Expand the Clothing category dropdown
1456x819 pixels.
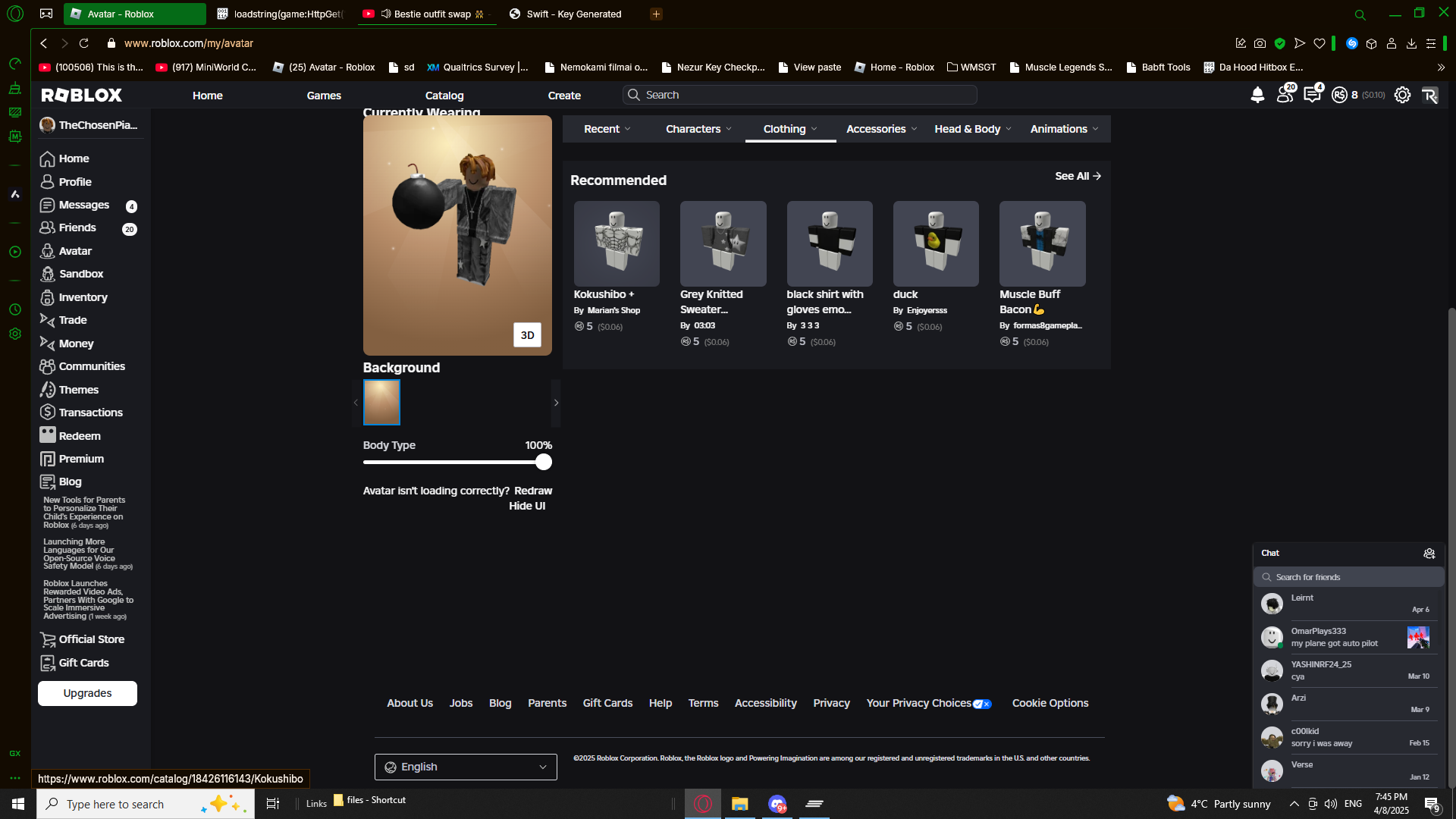789,129
